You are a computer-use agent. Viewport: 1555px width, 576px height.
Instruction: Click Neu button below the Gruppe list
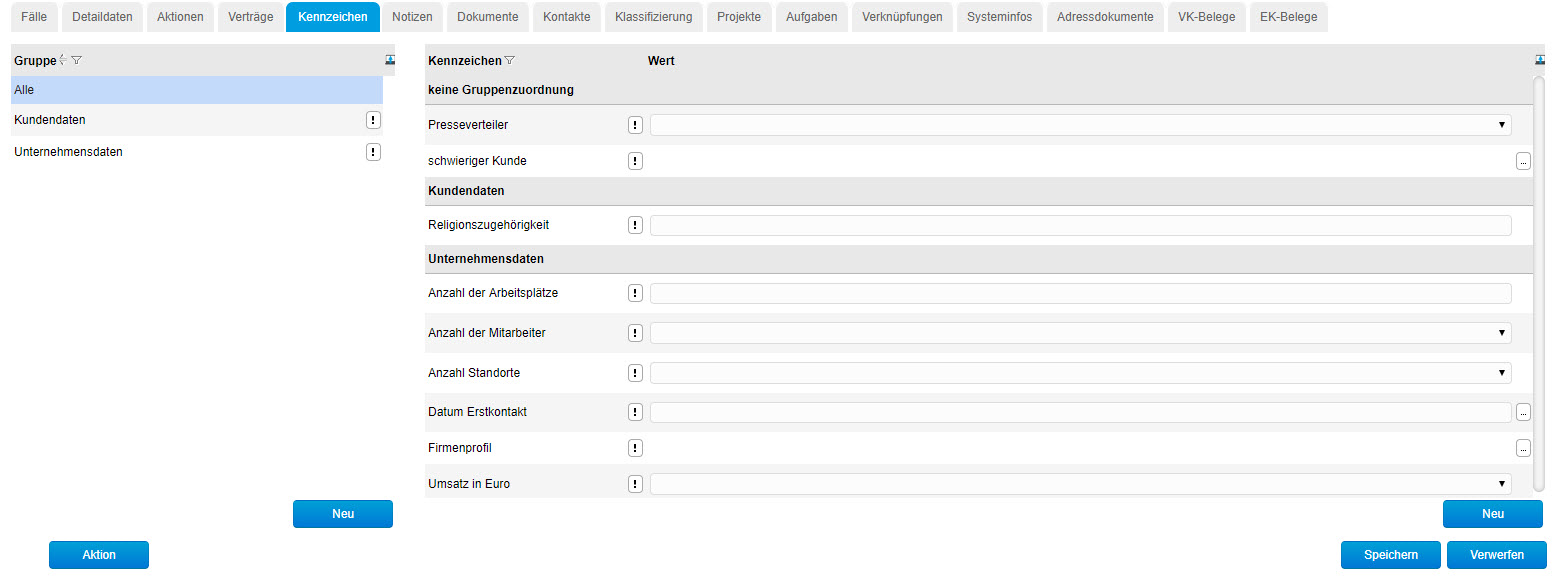[343, 514]
